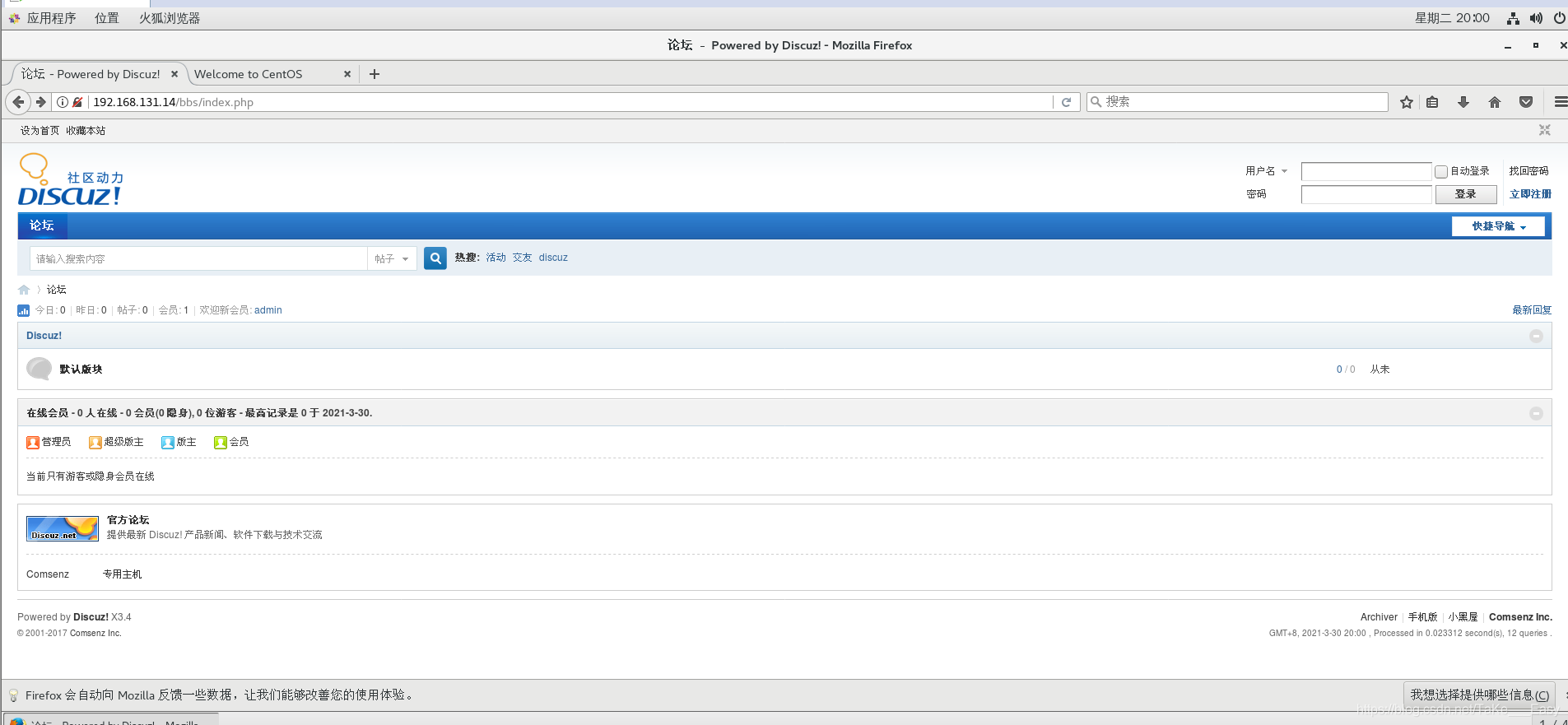Screen dimensions: 1568x725
Task: Collapse the Discuz! category section
Action: click(1536, 336)
